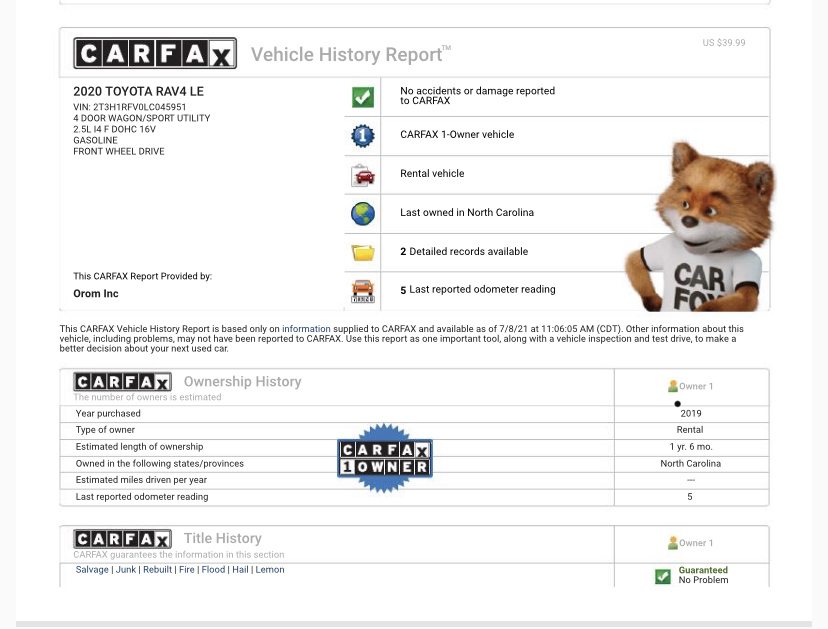This screenshot has width=828, height=629.
Task: Click the VIN 2T3H1RFV0LC045951 text
Action: [x=129, y=107]
